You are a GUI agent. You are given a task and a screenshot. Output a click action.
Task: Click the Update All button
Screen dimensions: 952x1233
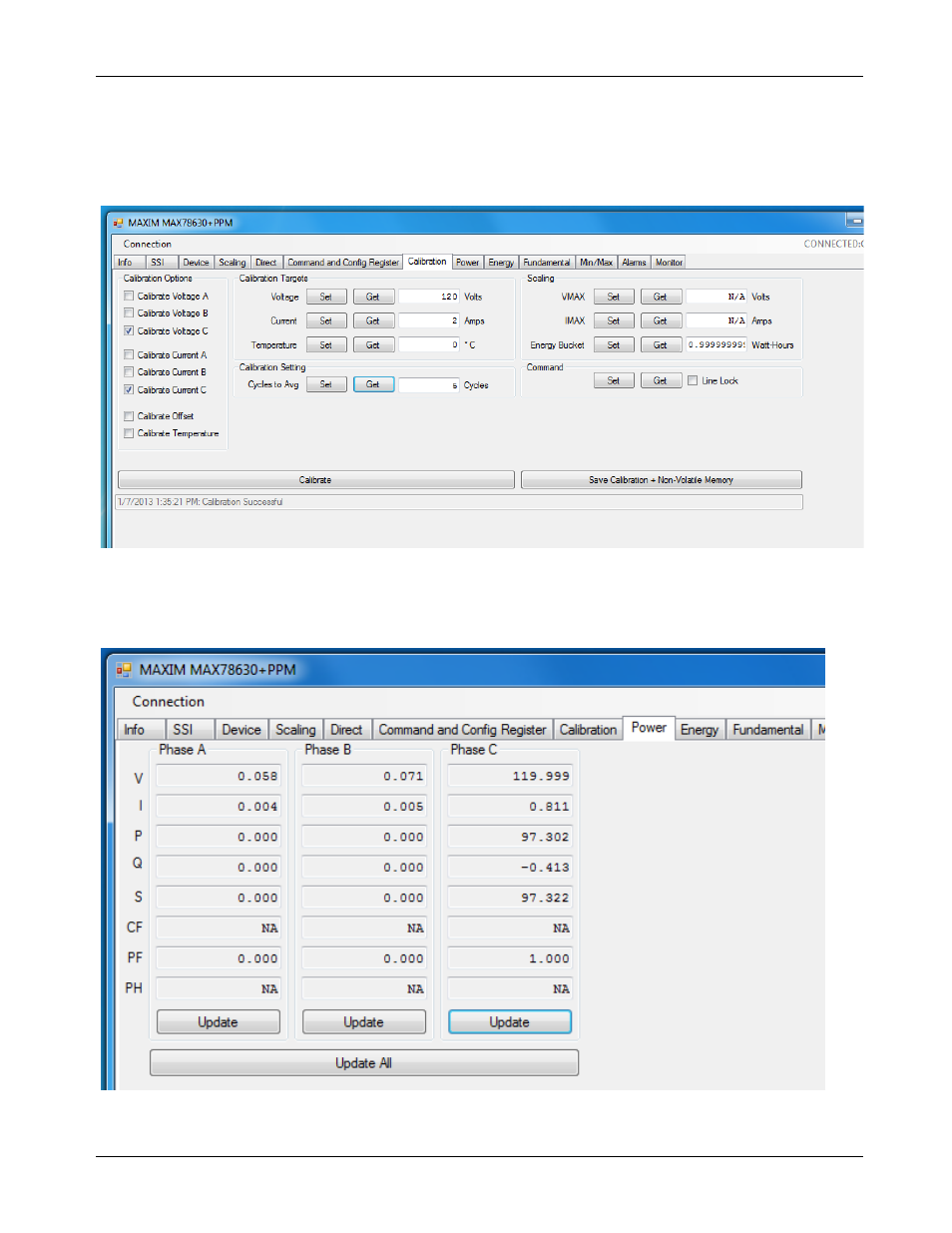(x=364, y=1063)
